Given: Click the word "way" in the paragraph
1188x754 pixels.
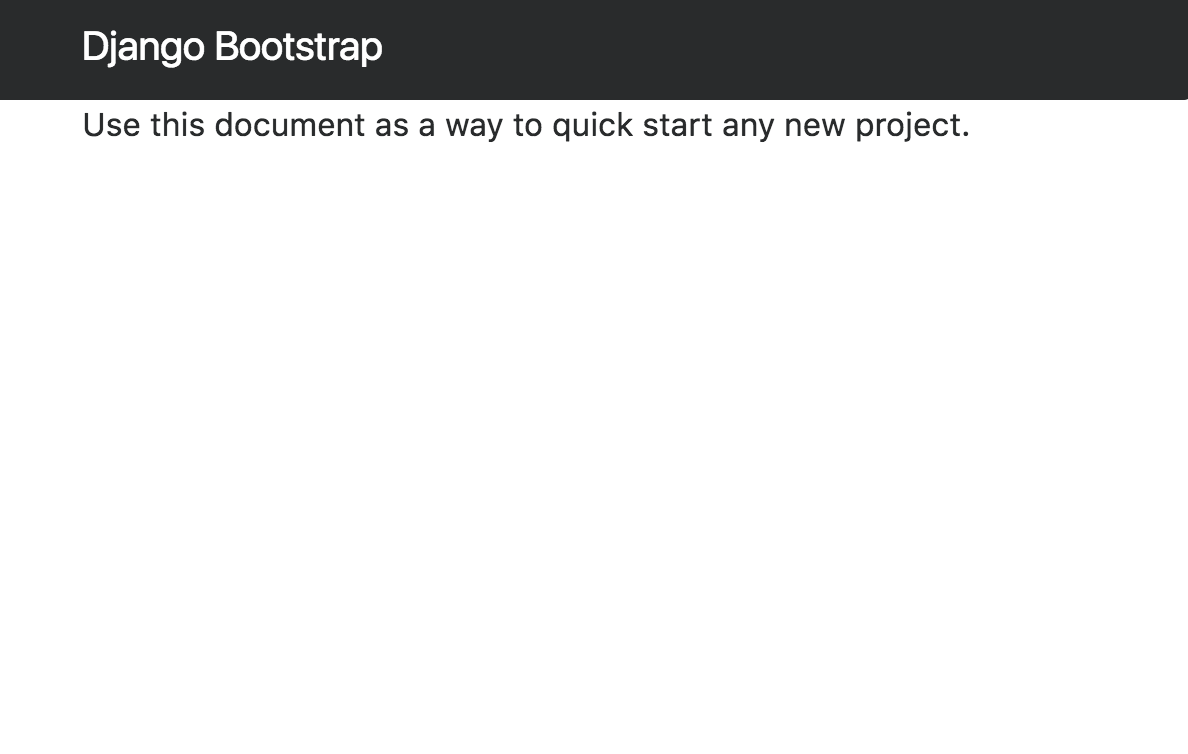Looking at the screenshot, I should [x=474, y=127].
